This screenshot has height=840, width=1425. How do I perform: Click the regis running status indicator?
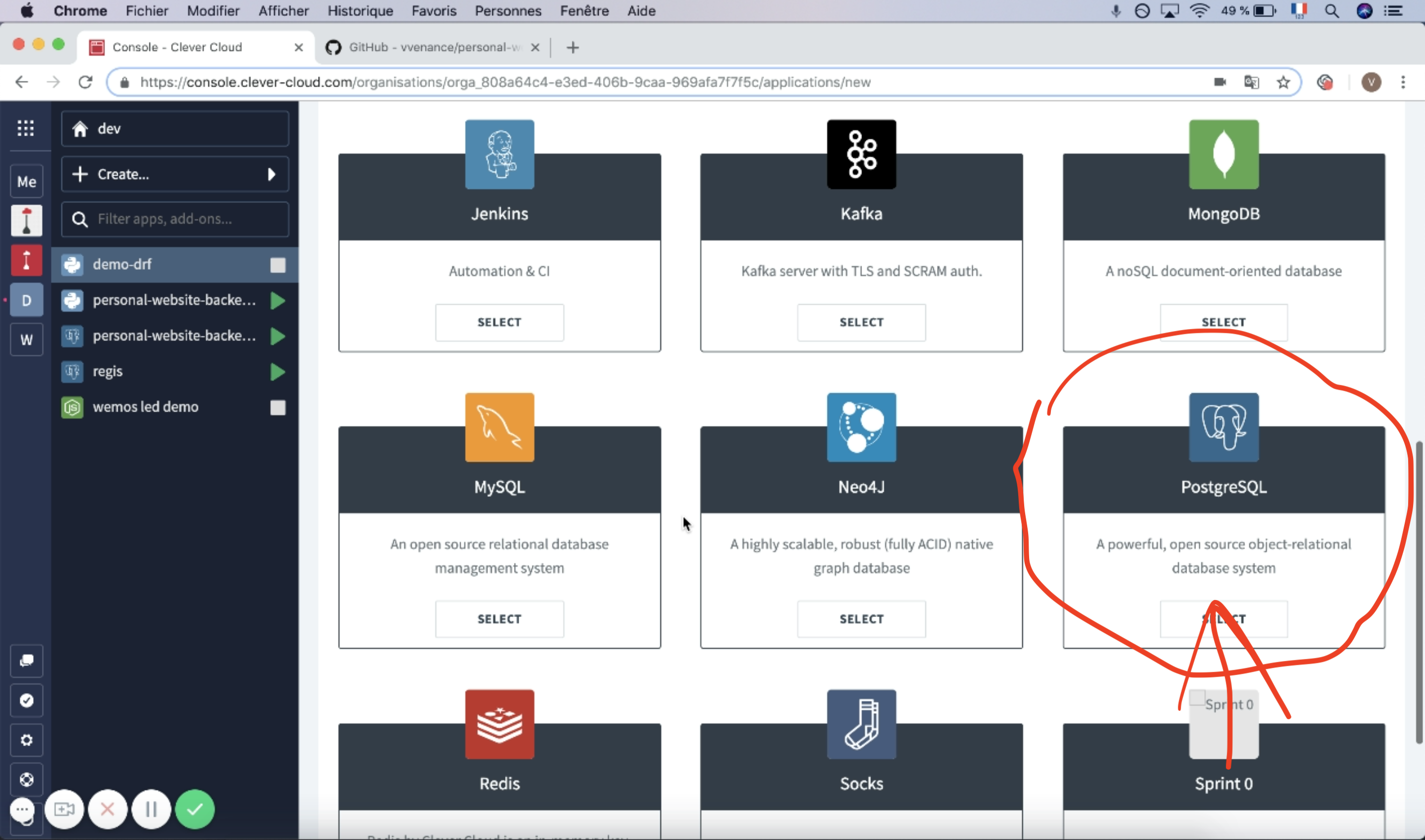coord(278,372)
